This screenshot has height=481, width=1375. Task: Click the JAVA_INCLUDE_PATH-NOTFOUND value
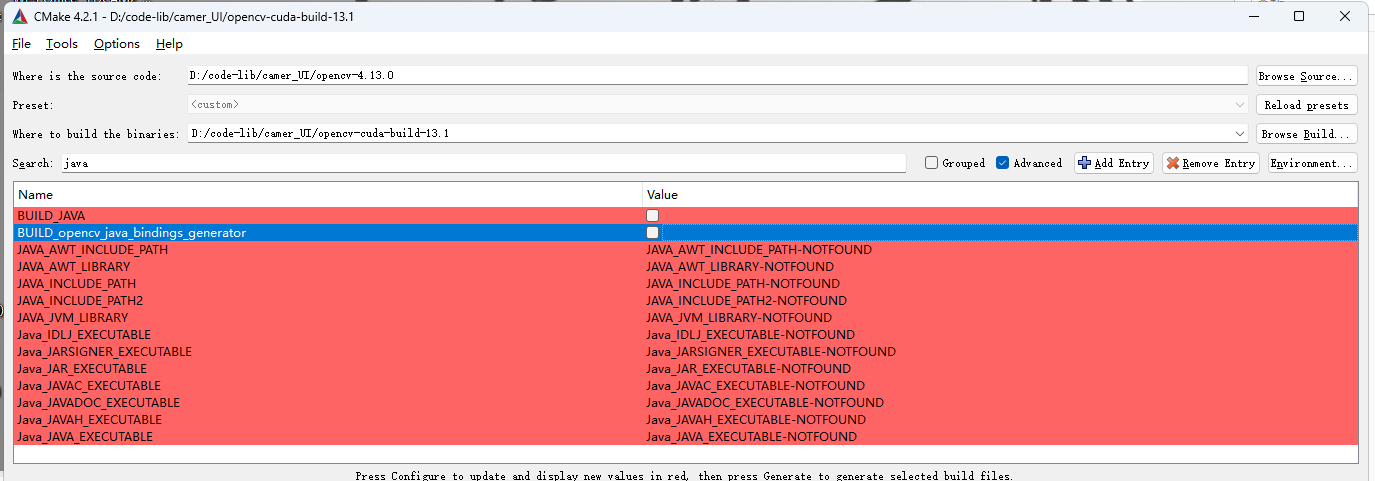743,284
